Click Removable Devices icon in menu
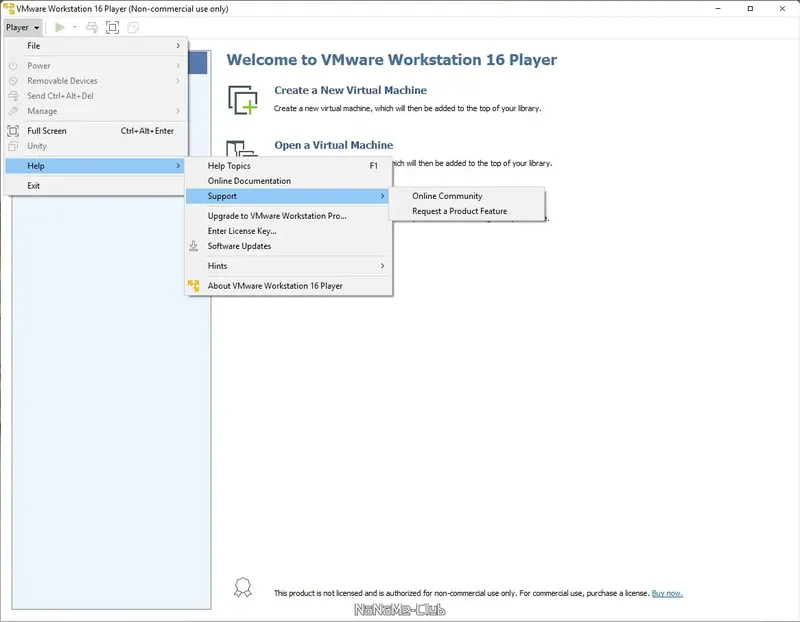 click(x=13, y=81)
